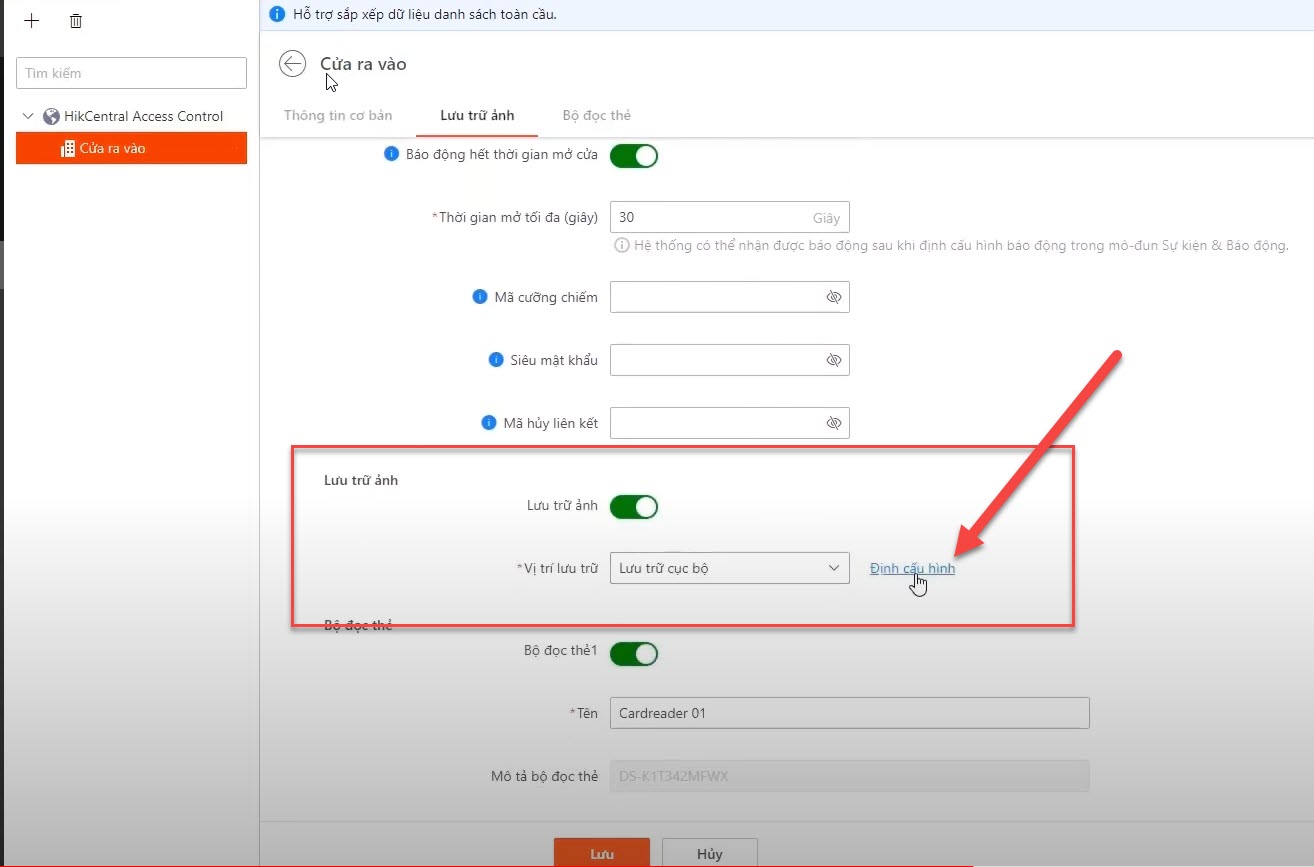Reveal Mã hủy liên kết with eye icon
1314x867 pixels.
[834, 424]
